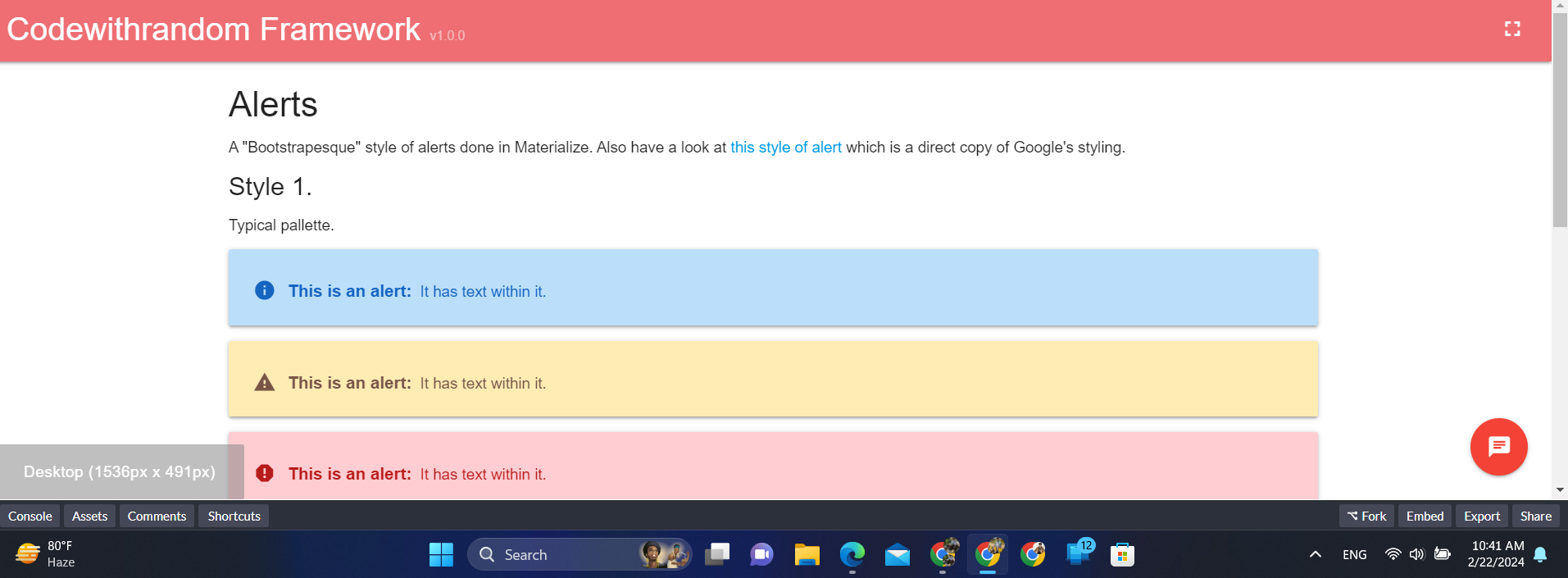The width and height of the screenshot is (1568, 578).
Task: Show the Shortcuts panel
Action: (x=234, y=516)
